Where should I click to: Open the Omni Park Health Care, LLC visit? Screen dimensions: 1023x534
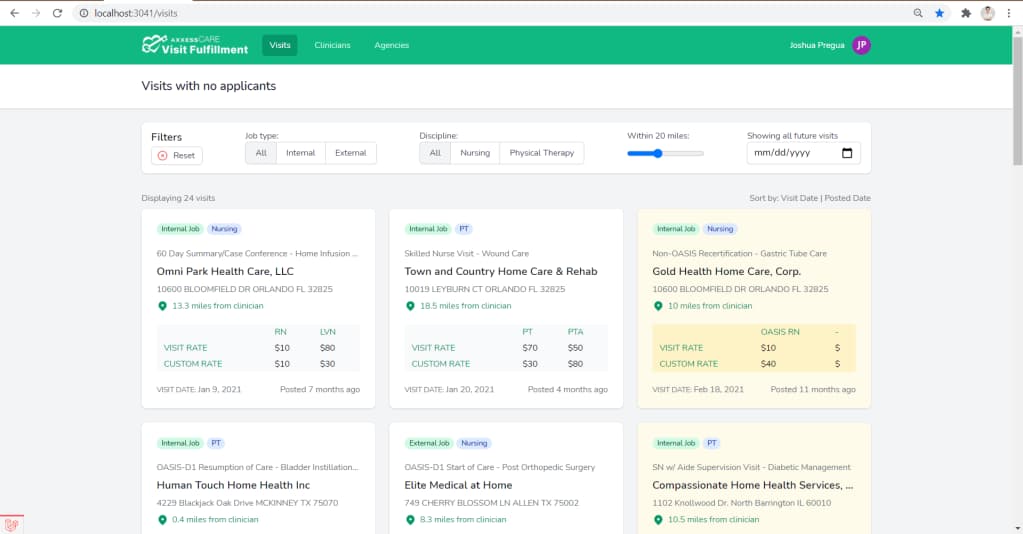pyautogui.click(x=225, y=271)
